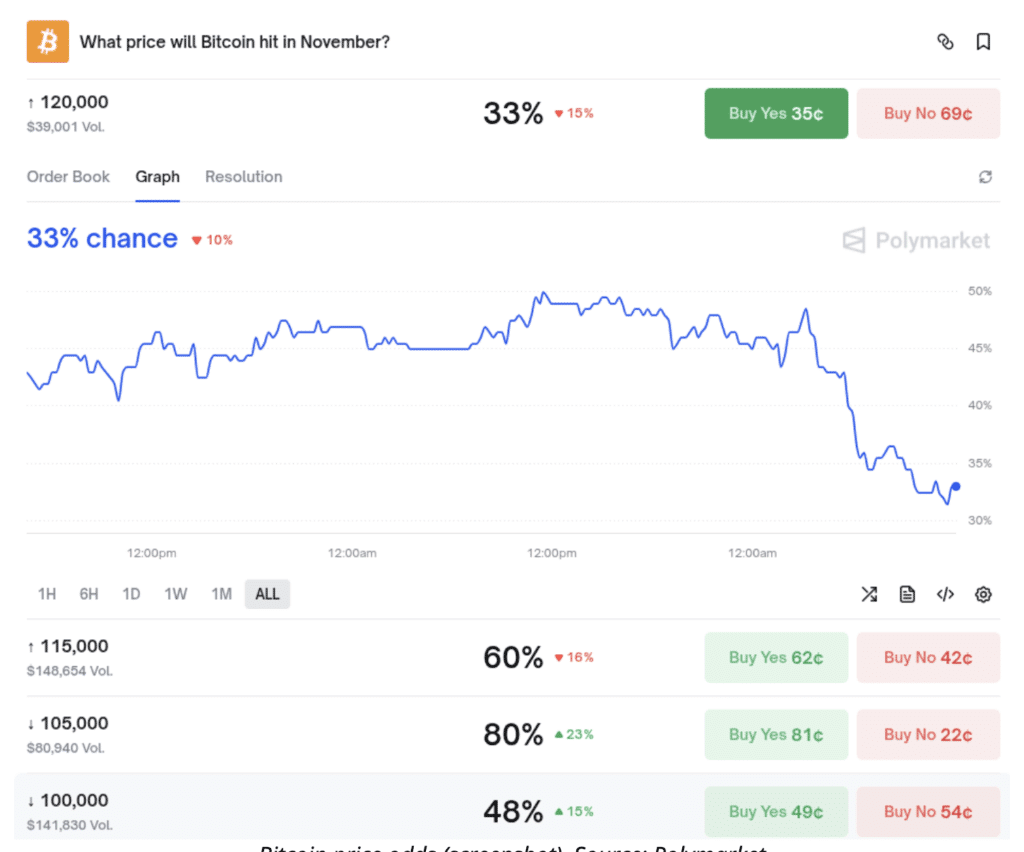Viewport: 1024px width, 852px height.
Task: Open the document icon below the chart
Action: point(907,594)
